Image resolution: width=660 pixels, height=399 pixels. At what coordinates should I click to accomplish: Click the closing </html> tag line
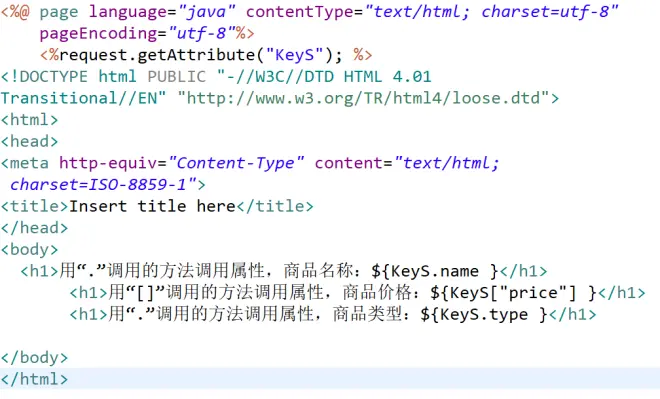pyautogui.click(x=330, y=379)
